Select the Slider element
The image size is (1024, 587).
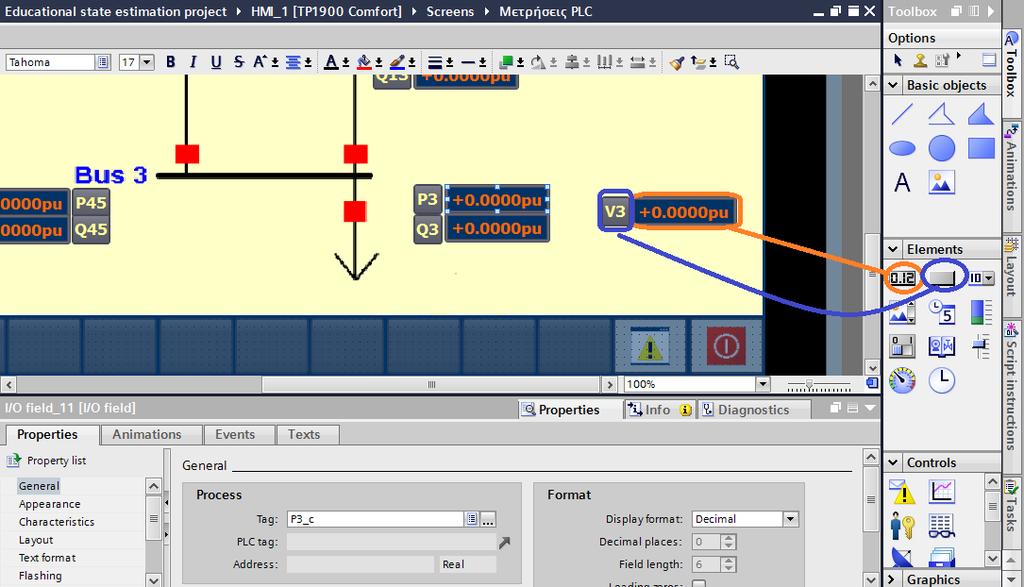[x=981, y=347]
